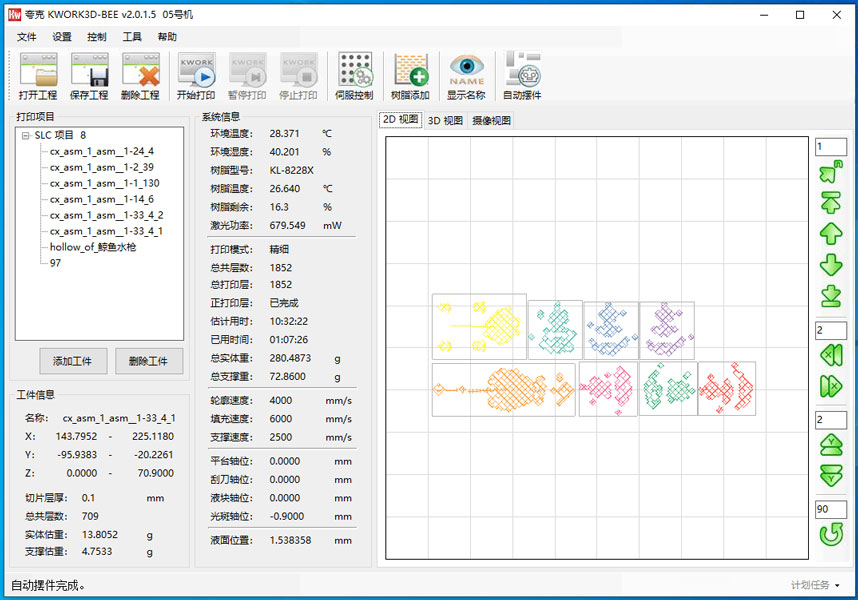This screenshot has height=600, width=858.
Task: Select the teal part in 2D view
Action: click(x=555, y=329)
